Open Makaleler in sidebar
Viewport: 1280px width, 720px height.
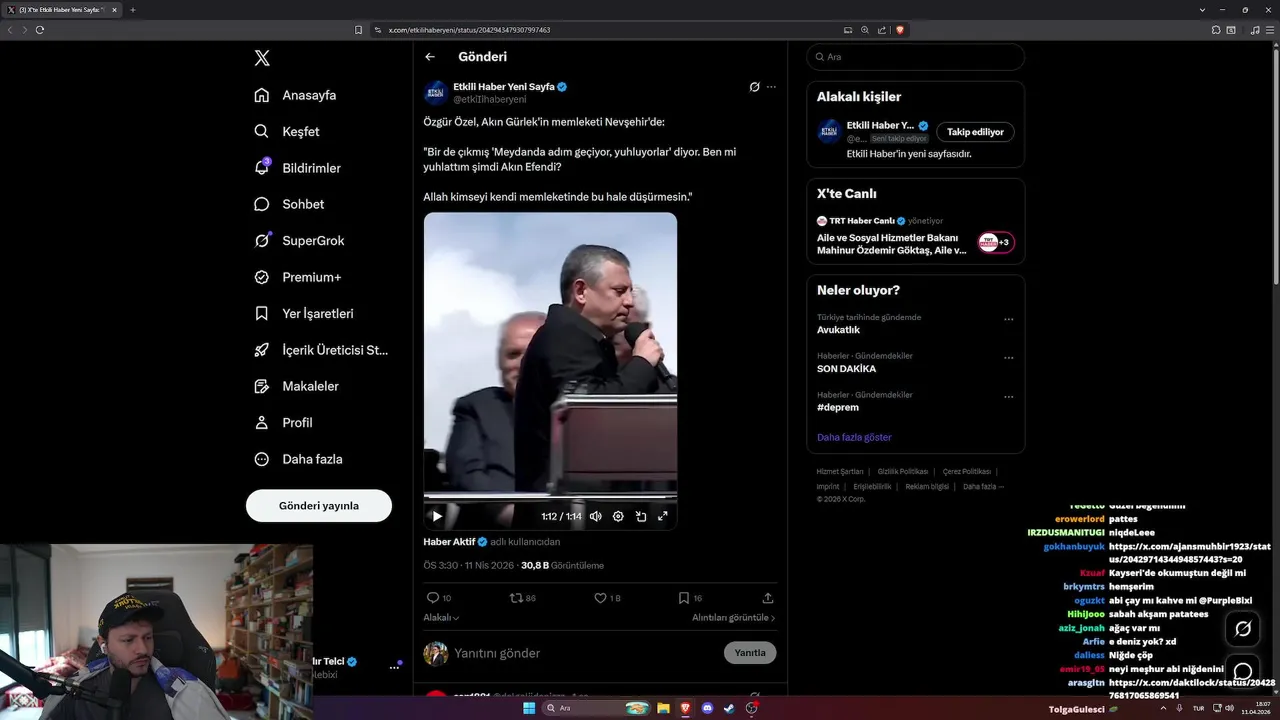[296, 386]
